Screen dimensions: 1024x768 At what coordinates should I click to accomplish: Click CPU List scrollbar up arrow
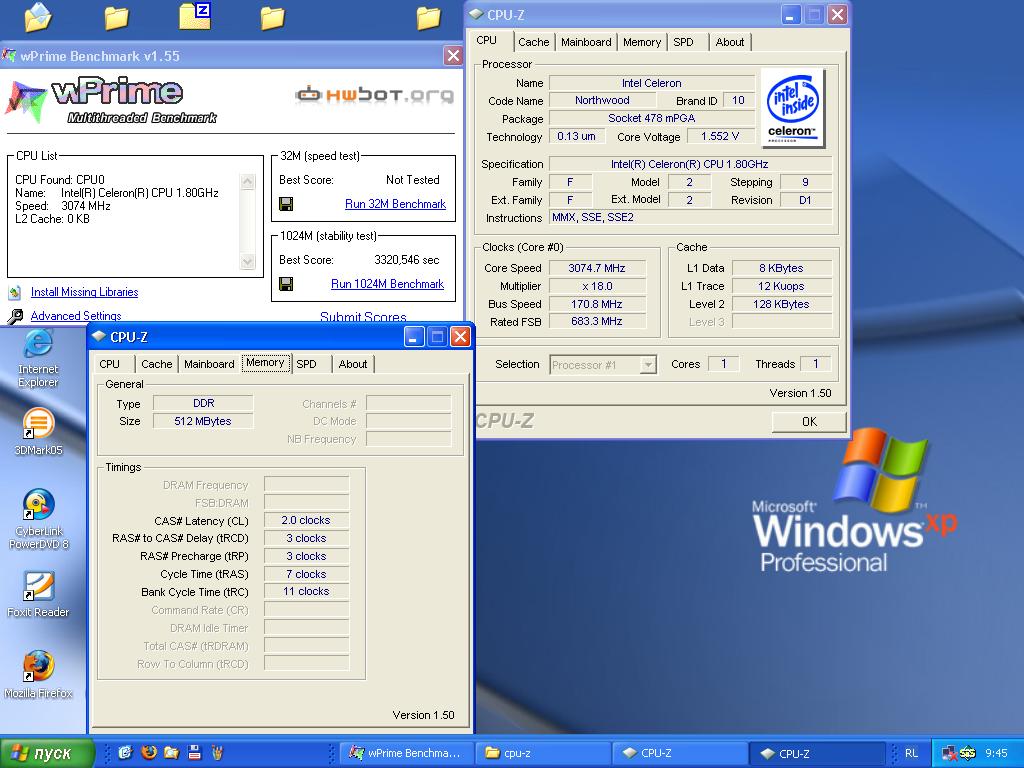tap(248, 182)
